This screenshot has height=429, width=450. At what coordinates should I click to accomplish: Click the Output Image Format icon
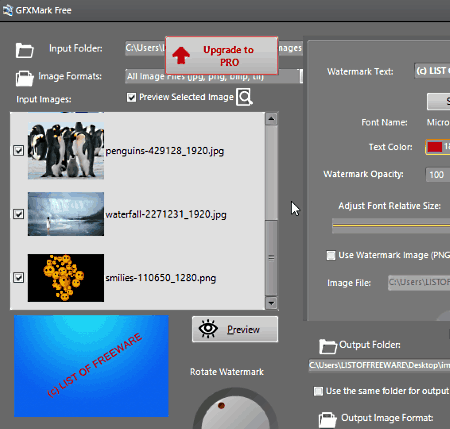pos(327,420)
